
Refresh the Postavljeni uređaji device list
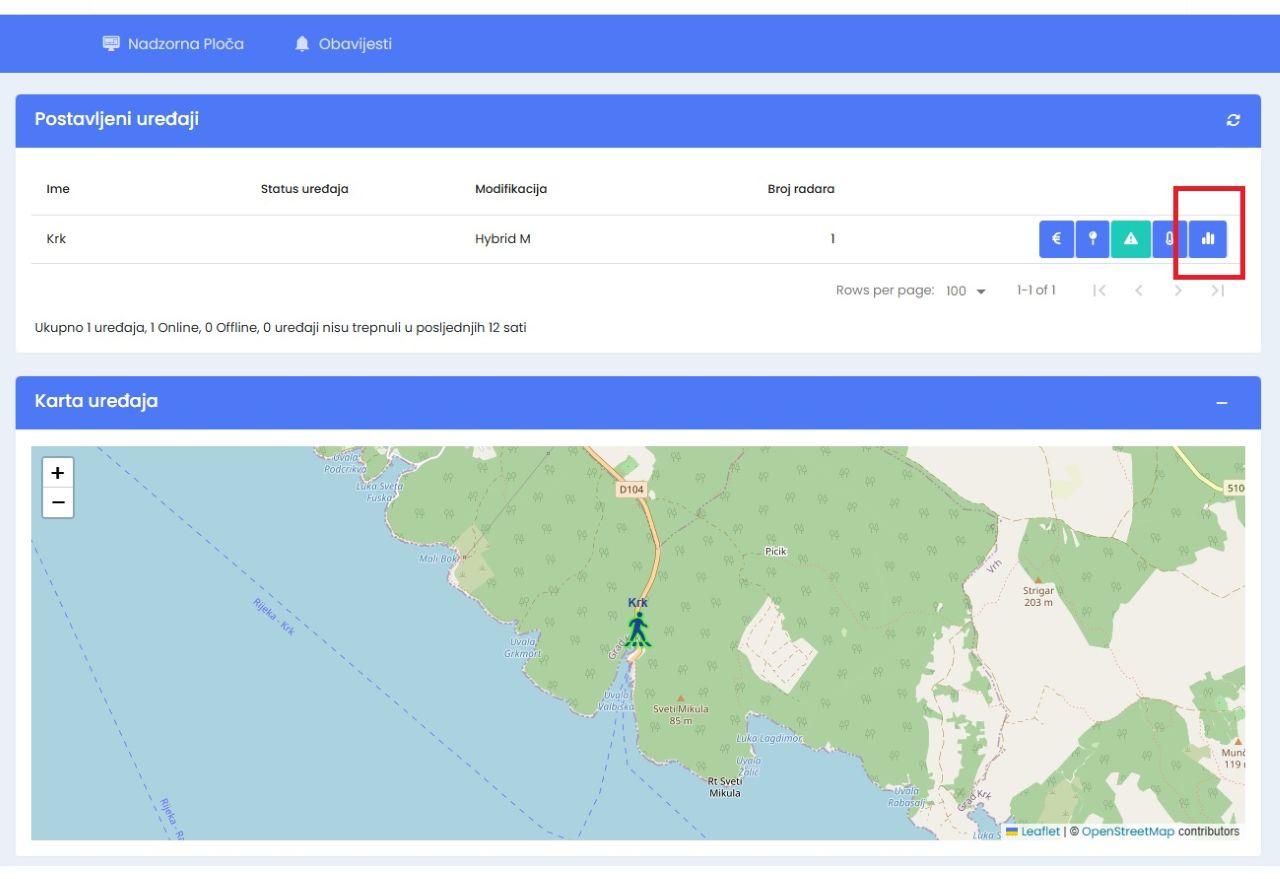(x=1233, y=120)
